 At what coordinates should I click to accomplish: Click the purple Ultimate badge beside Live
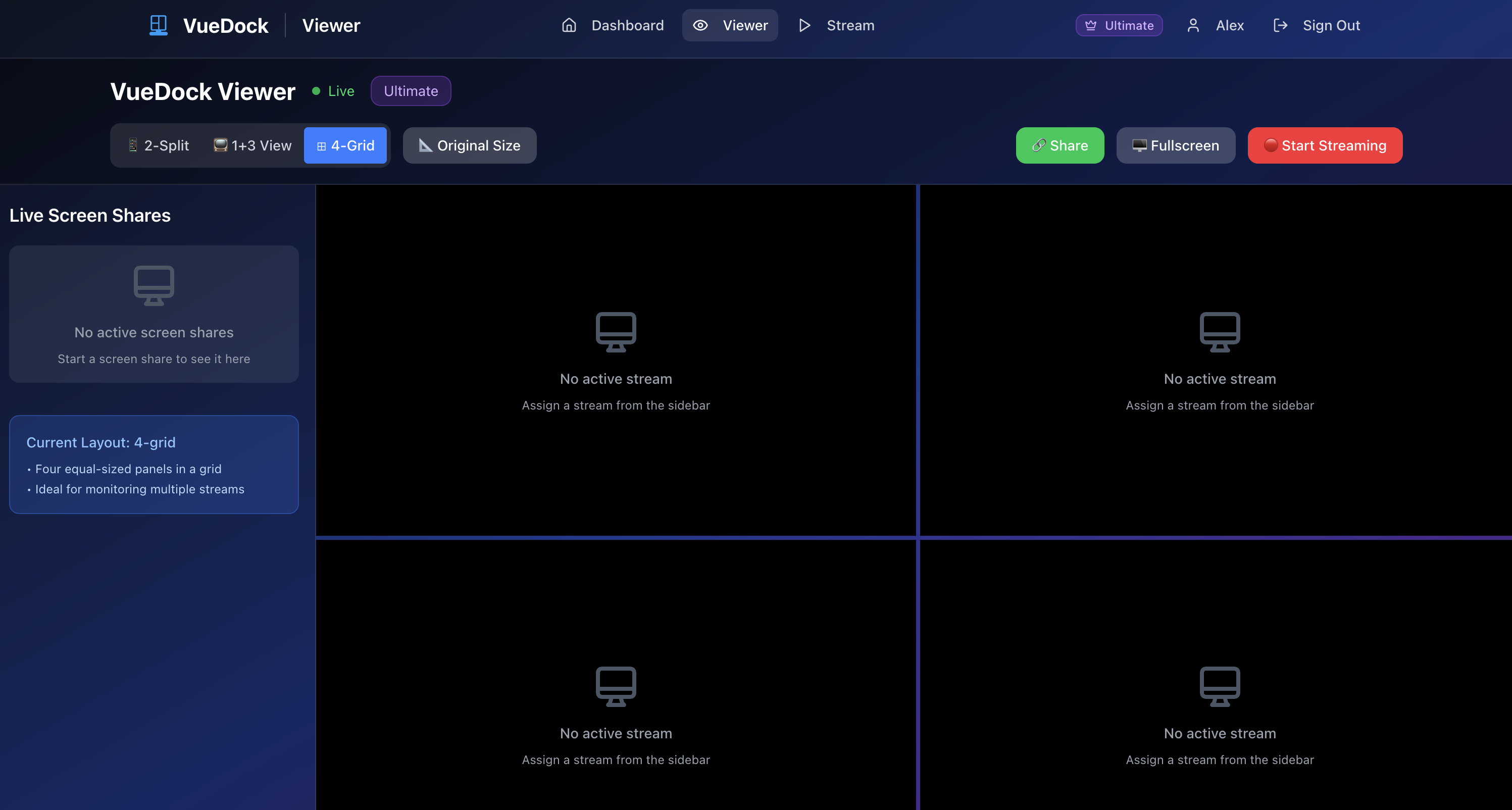tap(411, 91)
